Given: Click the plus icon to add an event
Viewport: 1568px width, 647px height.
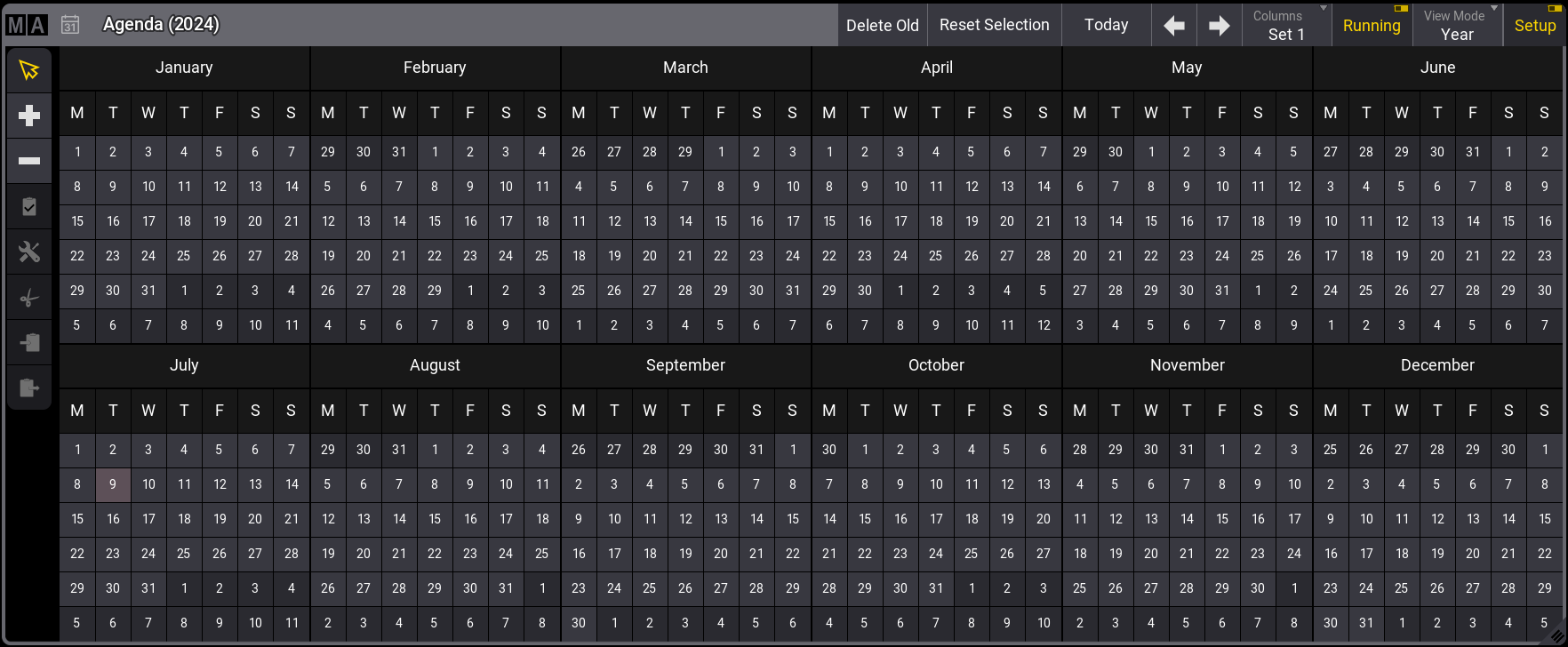Looking at the screenshot, I should 29,116.
